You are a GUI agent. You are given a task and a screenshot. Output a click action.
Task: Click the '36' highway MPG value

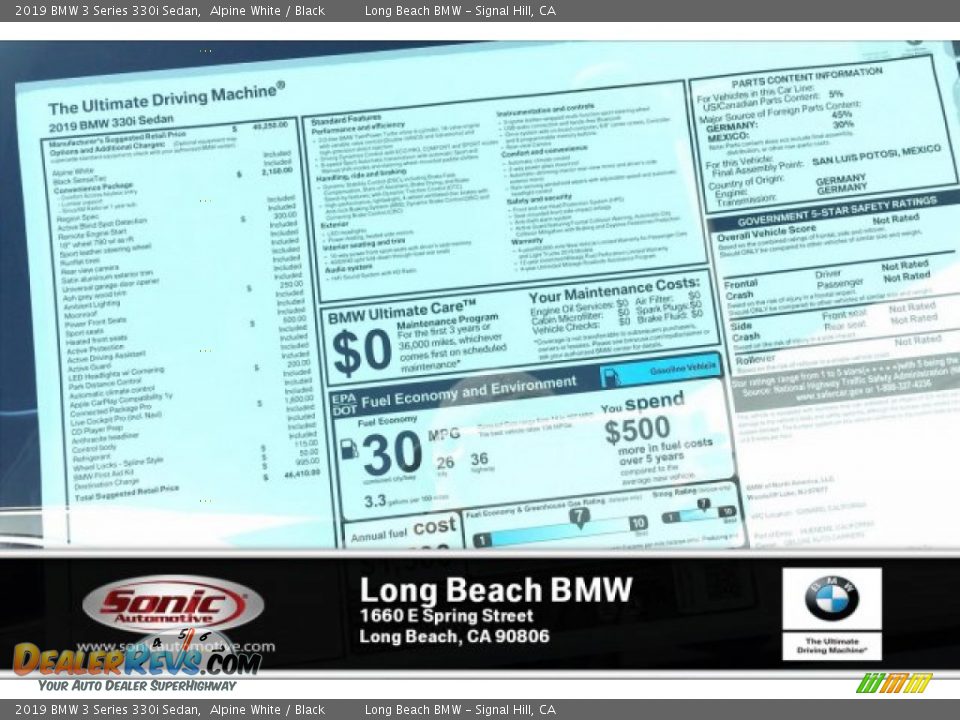click(479, 459)
